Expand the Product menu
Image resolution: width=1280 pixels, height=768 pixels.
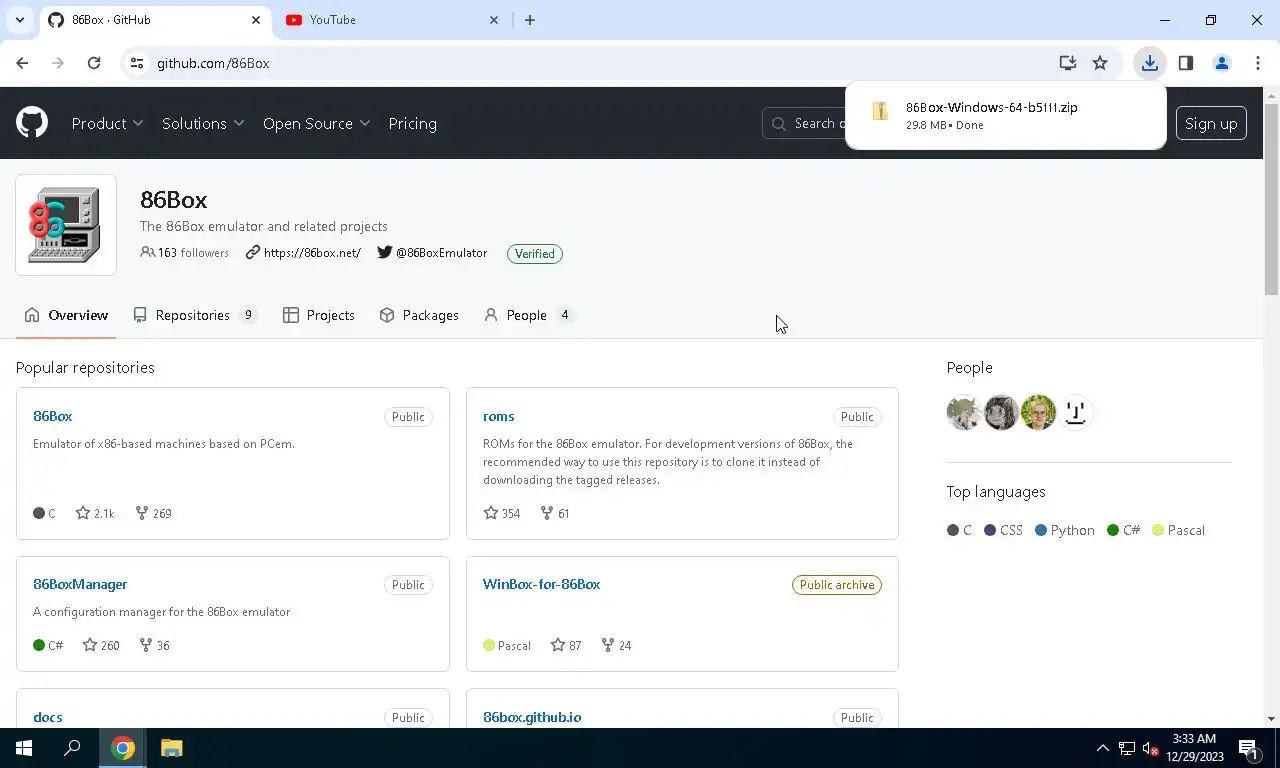pyautogui.click(x=107, y=123)
